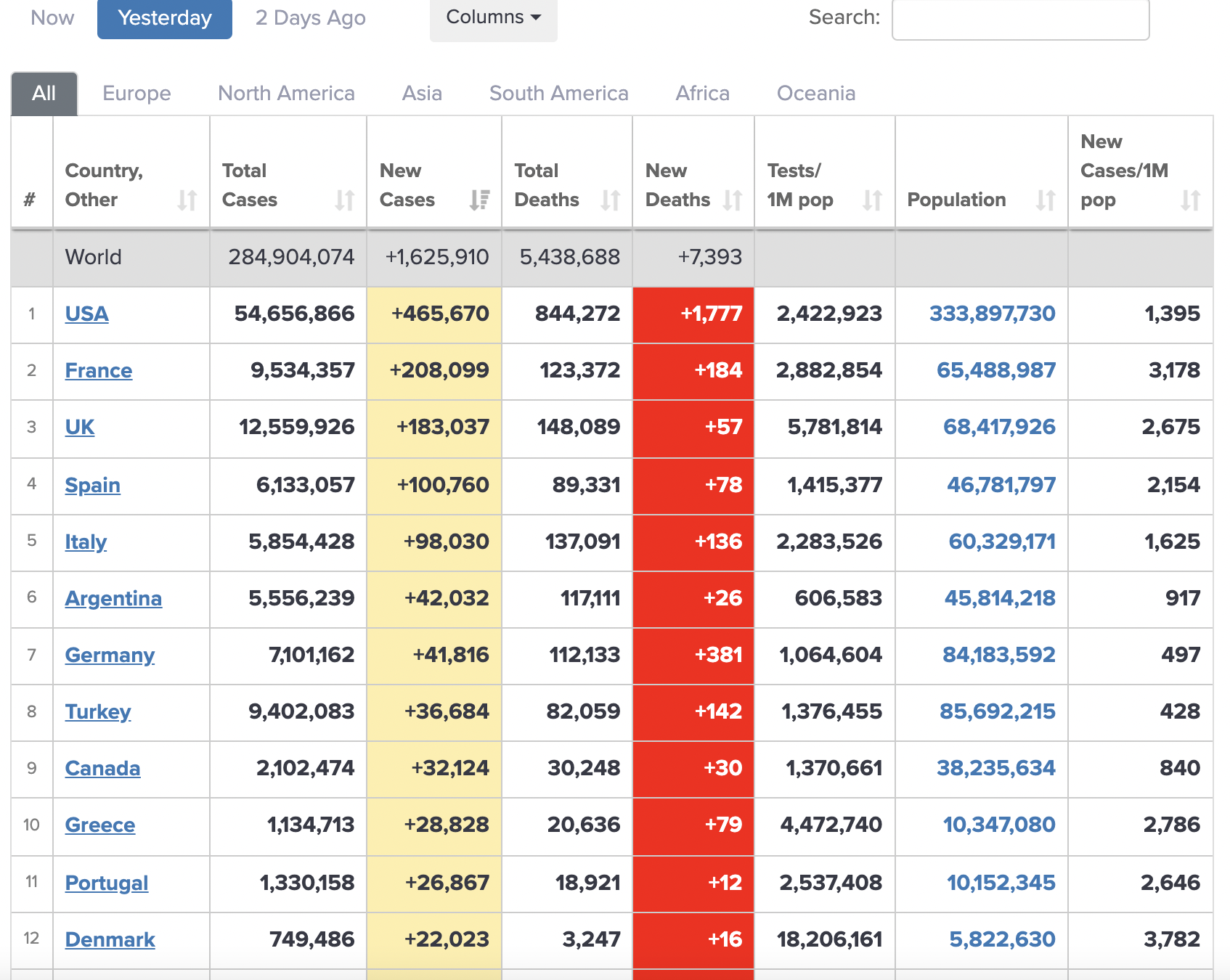Viewport: 1230px width, 980px height.
Task: Open the USA country link
Action: [x=87, y=314]
